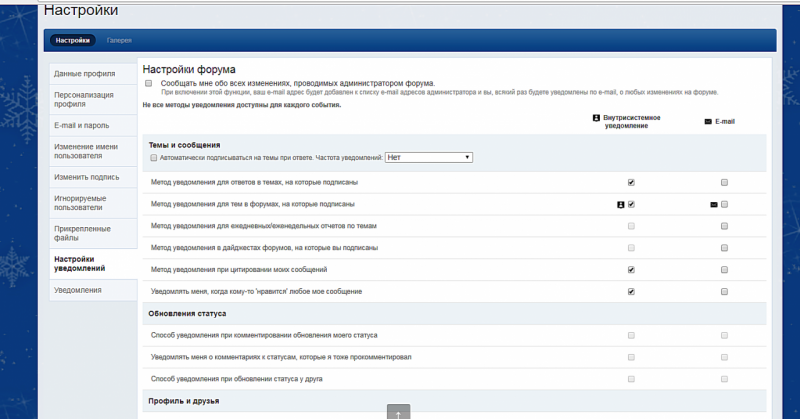Screen dimensions: 800x419
Task: Check e-mail option for forum digests
Action: click(724, 248)
